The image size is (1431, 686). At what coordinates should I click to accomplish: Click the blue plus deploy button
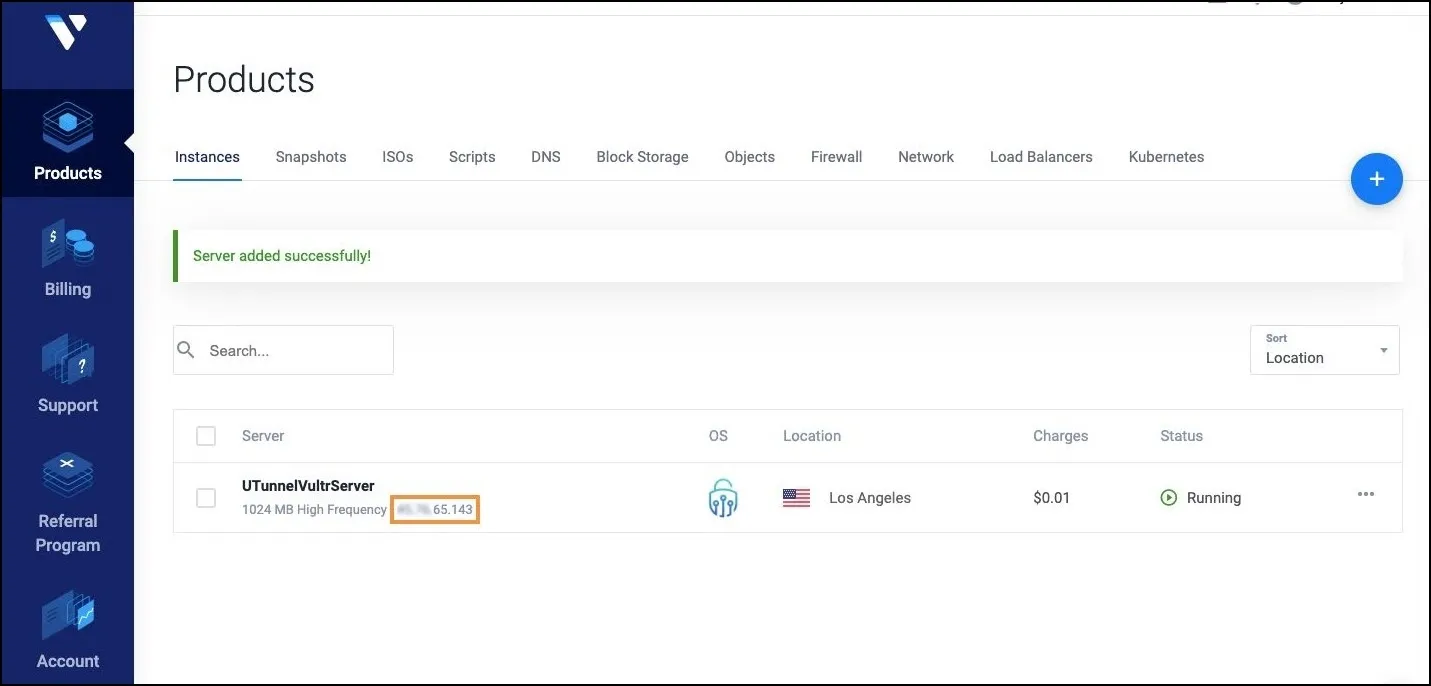1376,179
